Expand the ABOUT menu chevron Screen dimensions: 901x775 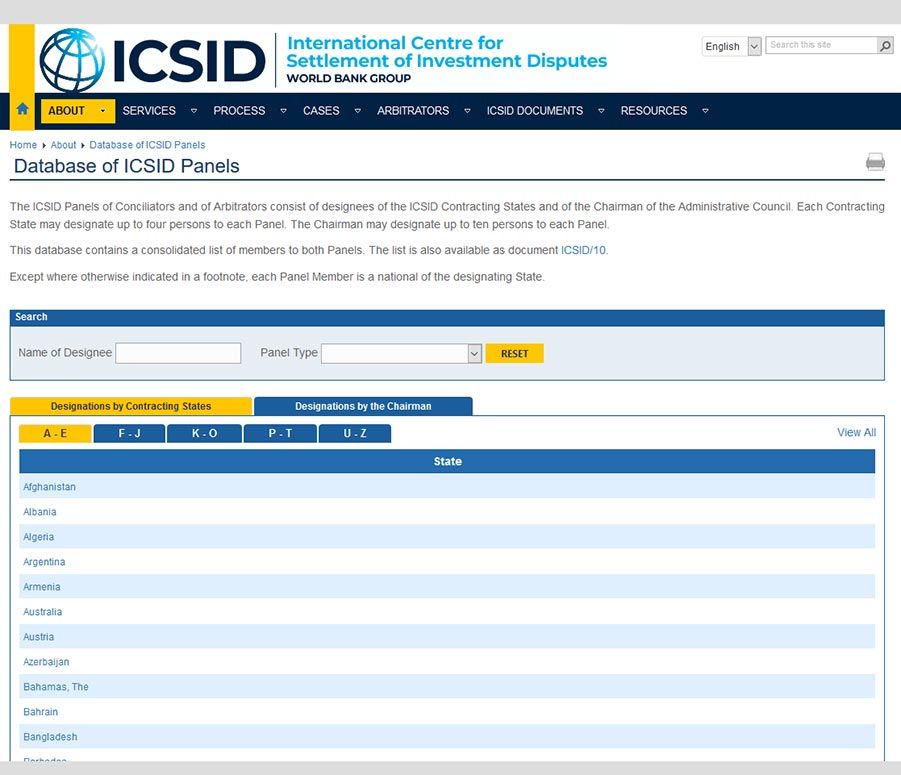[x=104, y=111]
